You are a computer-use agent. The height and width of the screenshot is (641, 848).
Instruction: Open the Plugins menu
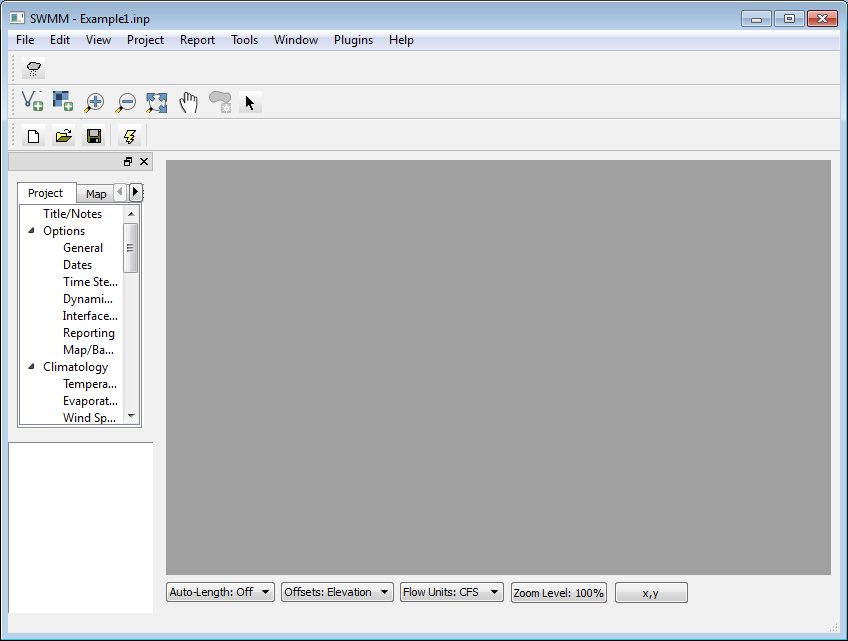(353, 40)
